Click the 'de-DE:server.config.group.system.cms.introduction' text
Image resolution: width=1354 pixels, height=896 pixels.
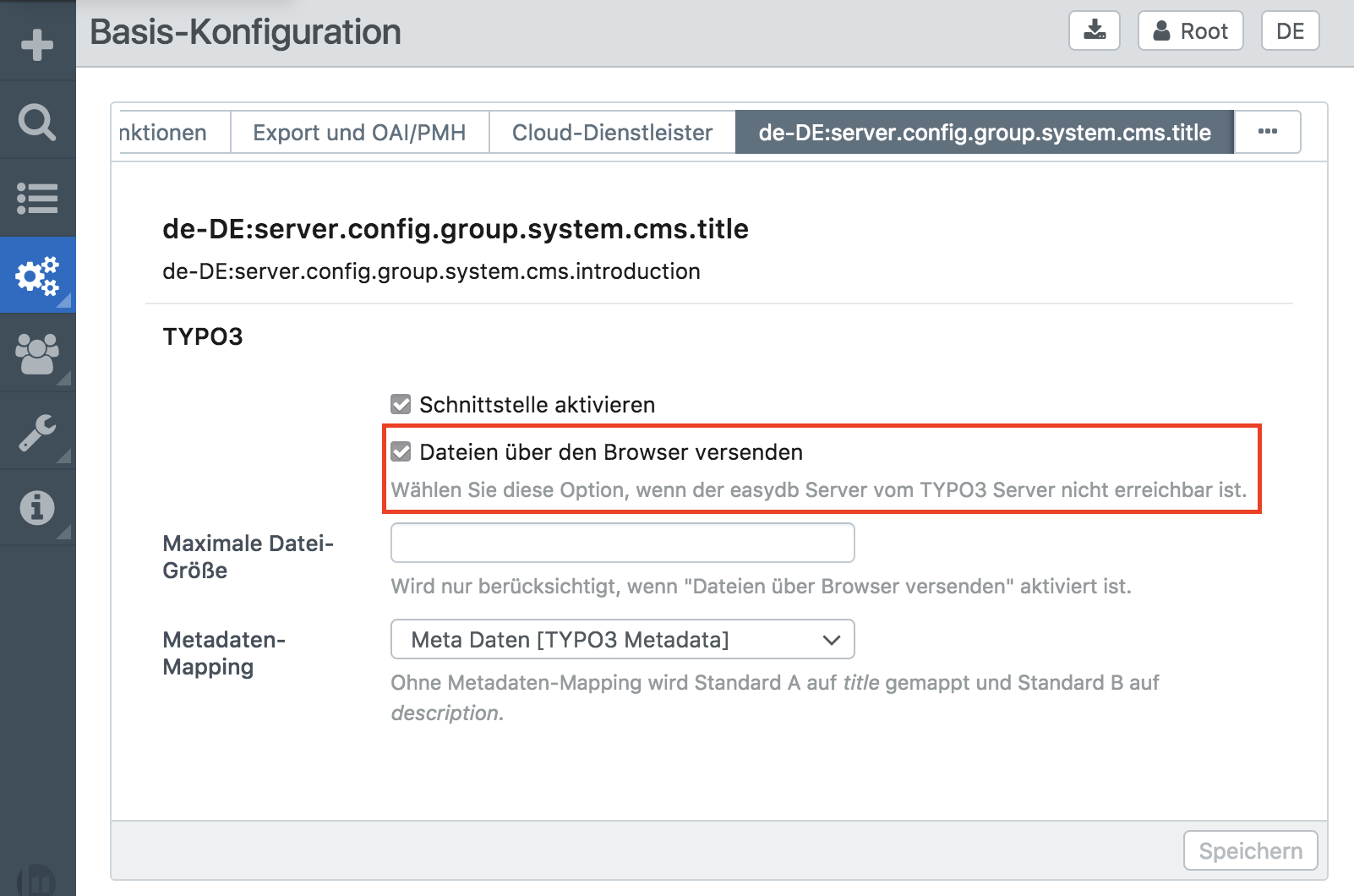(x=431, y=271)
